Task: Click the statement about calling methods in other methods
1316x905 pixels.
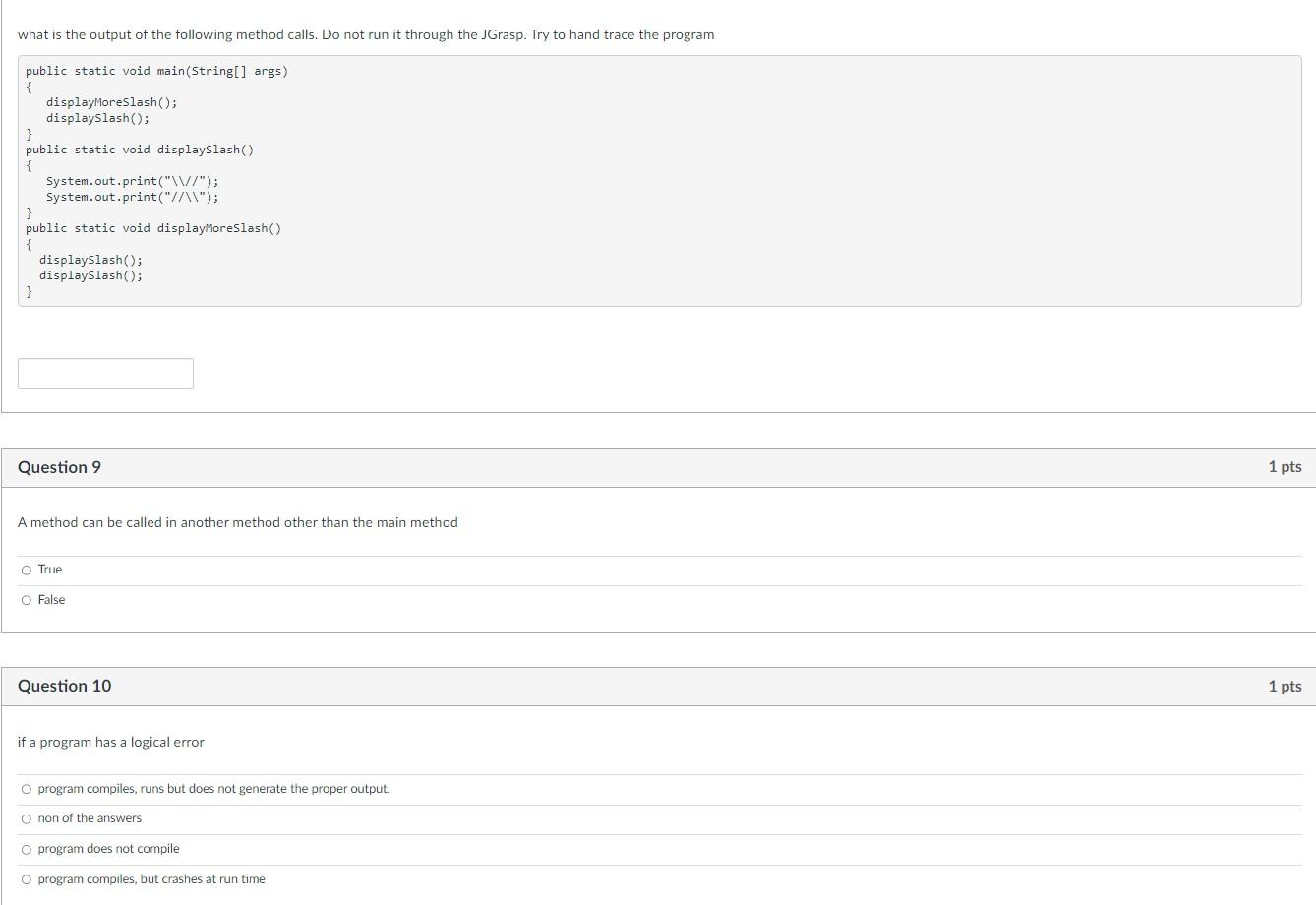Action: [x=236, y=522]
